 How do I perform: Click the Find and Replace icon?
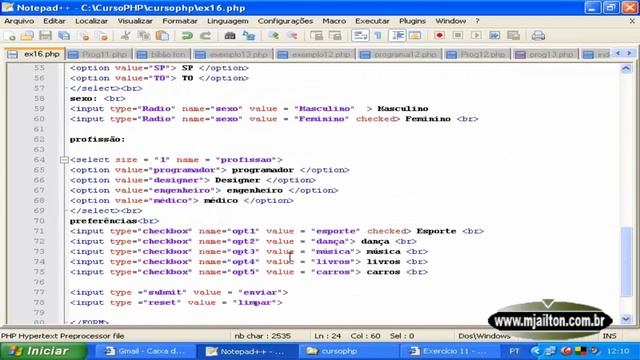249,36
